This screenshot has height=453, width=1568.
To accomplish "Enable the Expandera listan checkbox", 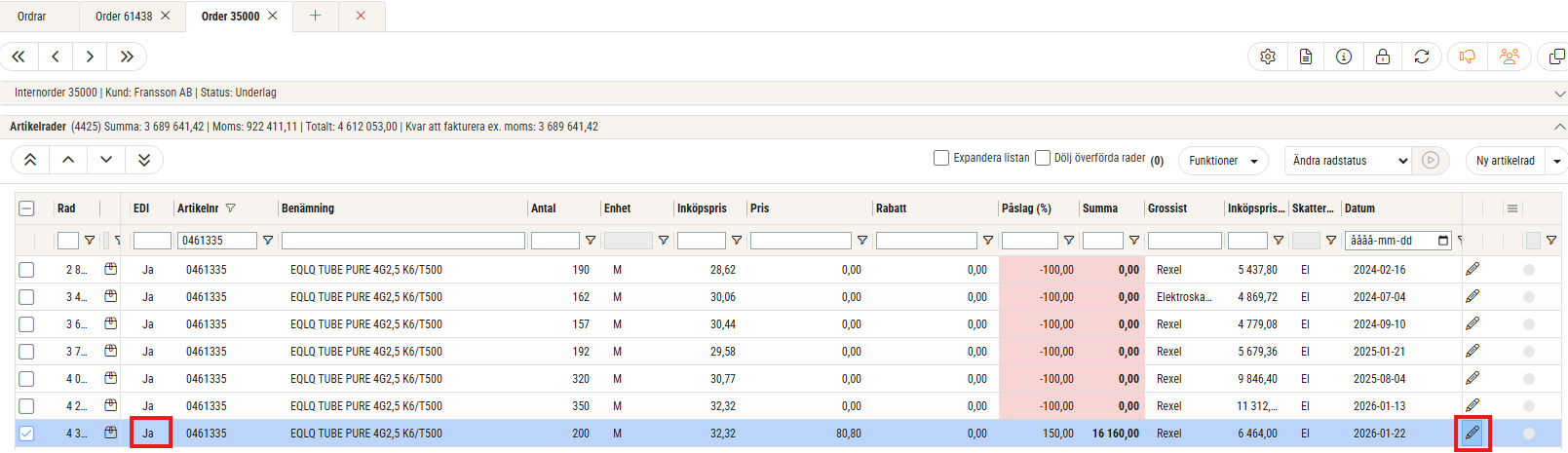I will 941,158.
